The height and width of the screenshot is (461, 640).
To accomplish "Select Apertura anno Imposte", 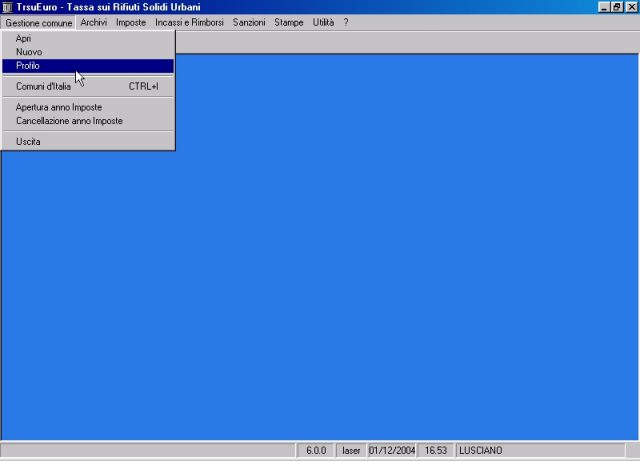I will pyautogui.click(x=88, y=107).
